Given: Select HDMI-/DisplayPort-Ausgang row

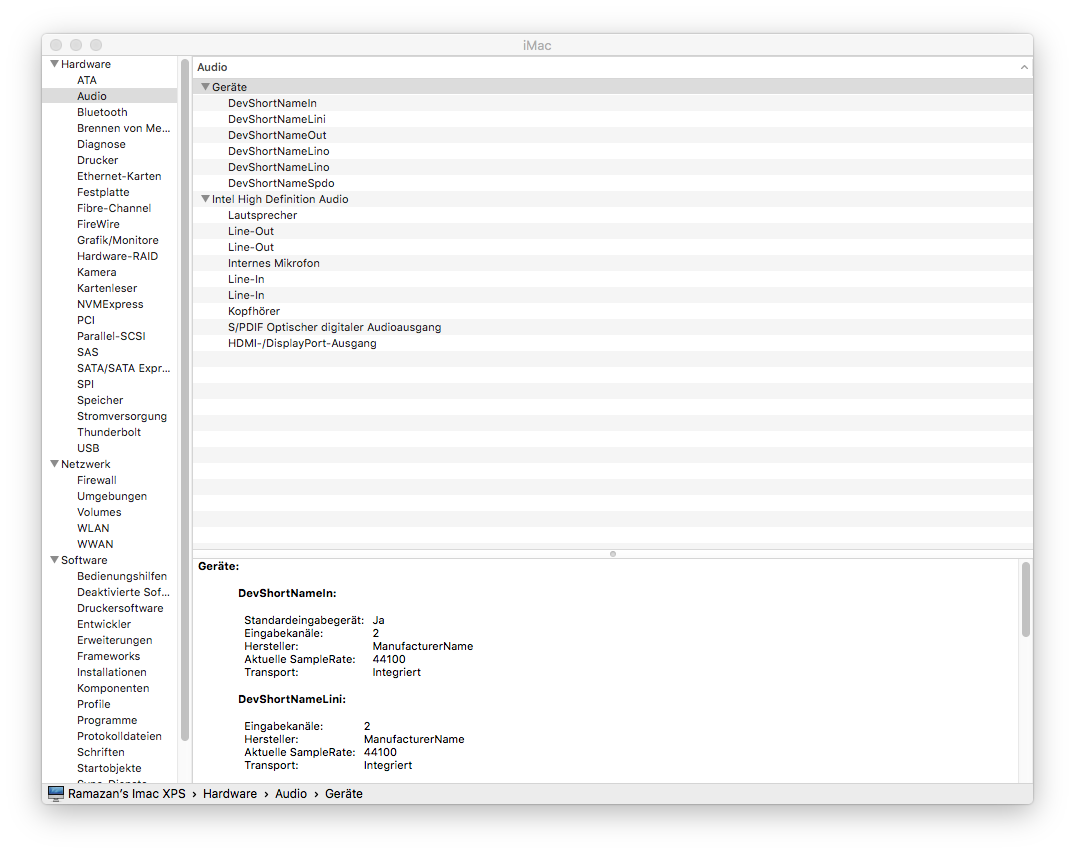Looking at the screenshot, I should (x=612, y=343).
